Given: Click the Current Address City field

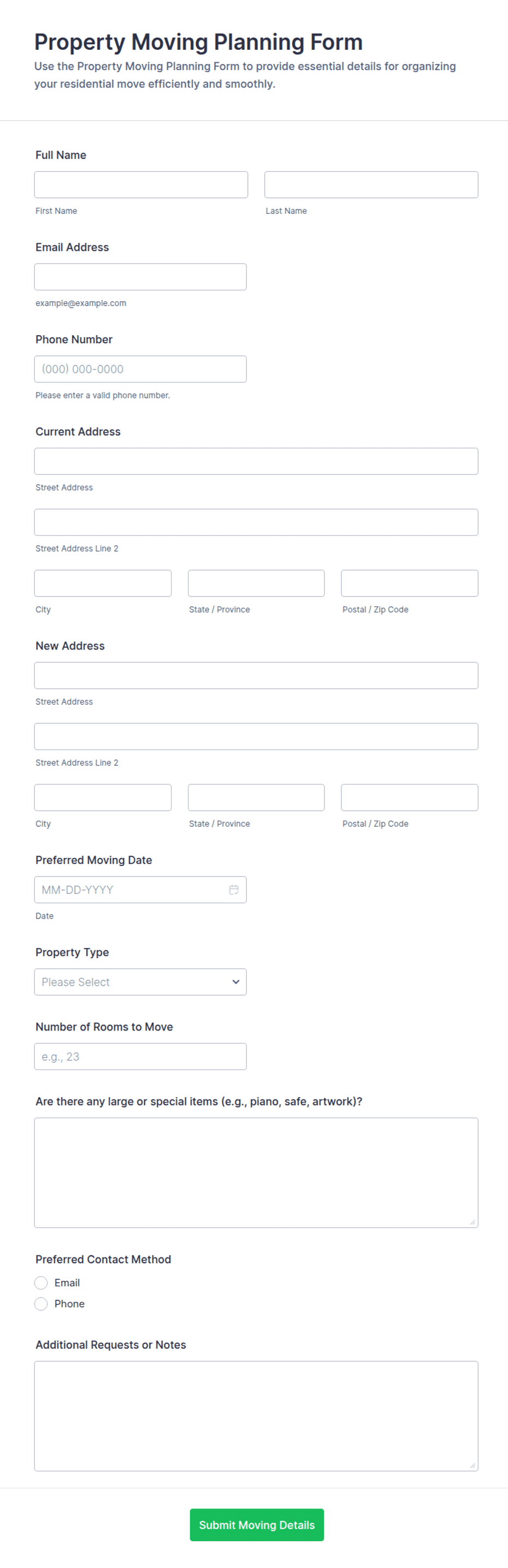Looking at the screenshot, I should coord(103,583).
